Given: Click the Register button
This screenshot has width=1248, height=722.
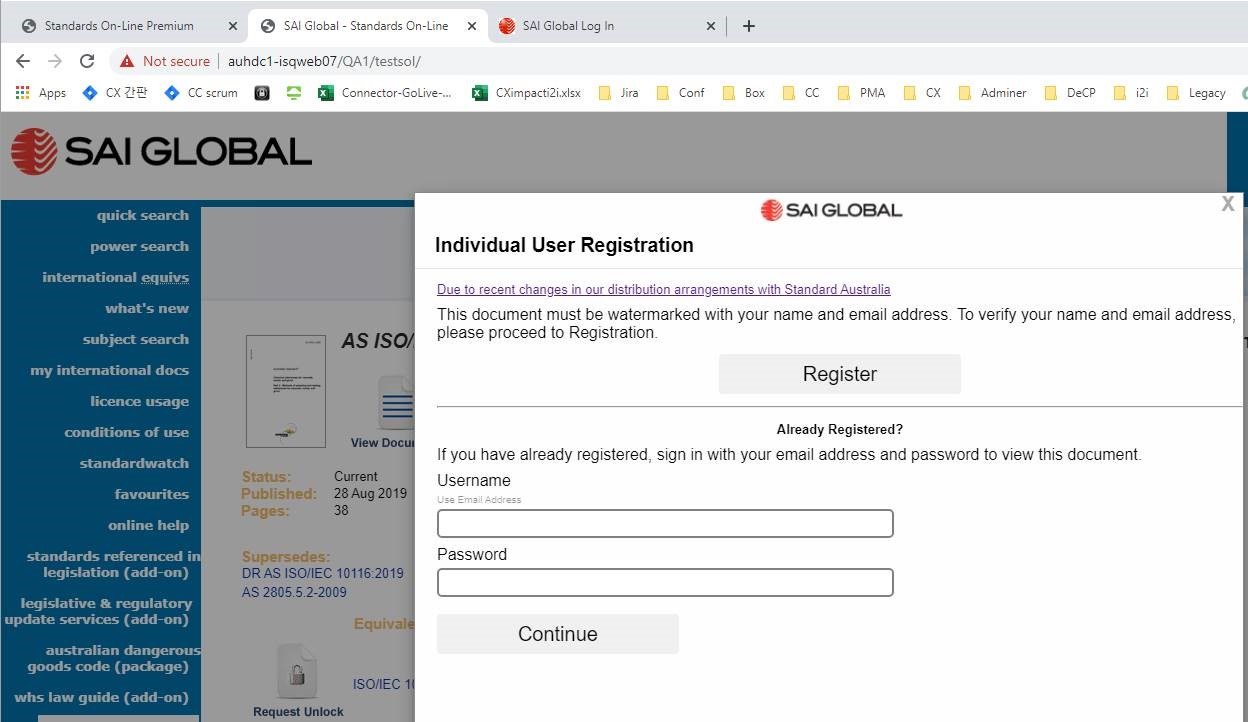Looking at the screenshot, I should point(840,374).
